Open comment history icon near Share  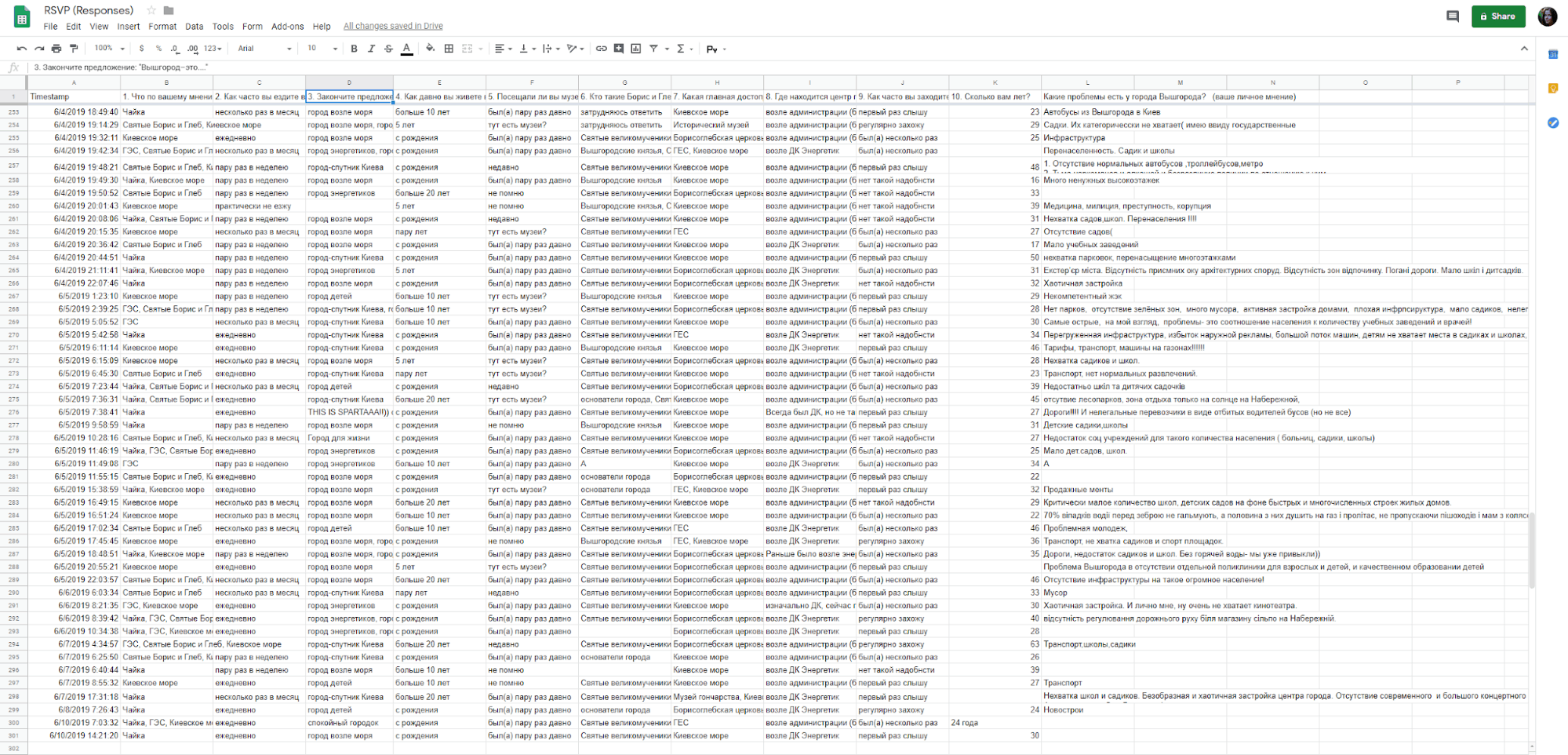1452,16
